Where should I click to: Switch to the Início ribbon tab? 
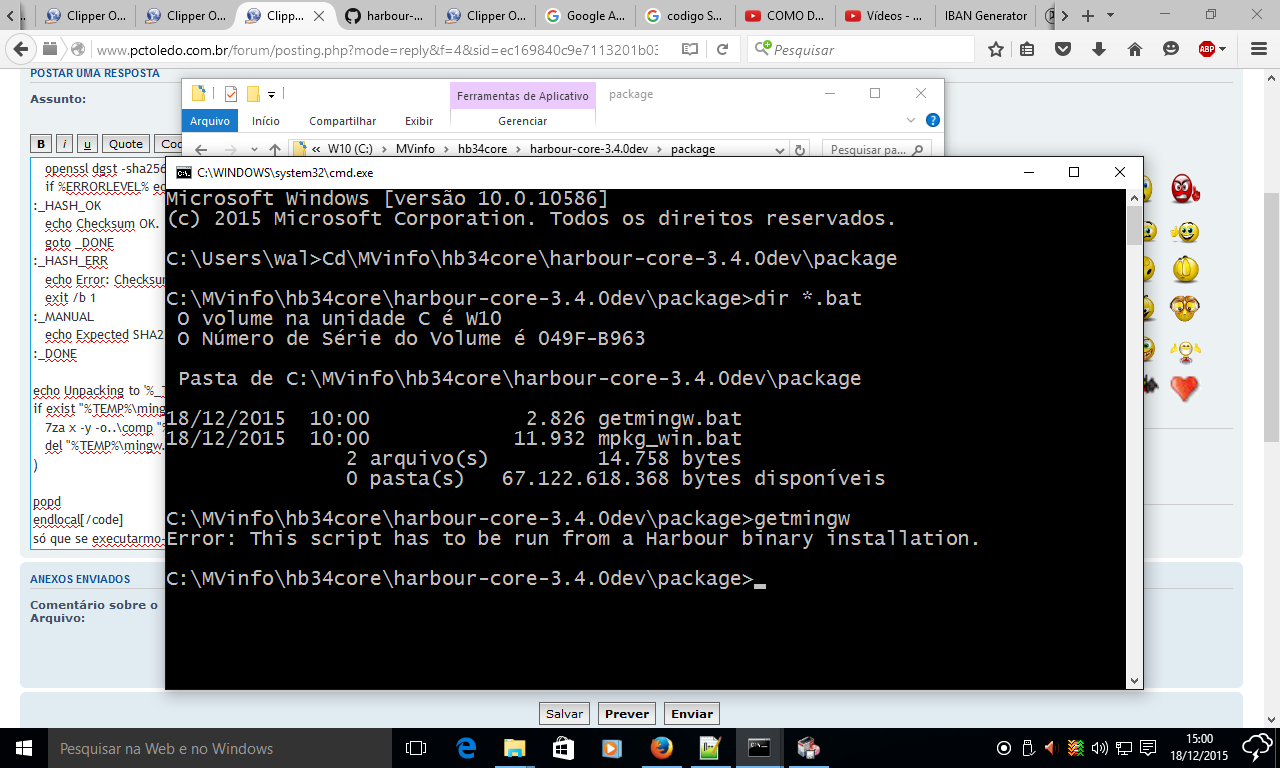pos(266,121)
